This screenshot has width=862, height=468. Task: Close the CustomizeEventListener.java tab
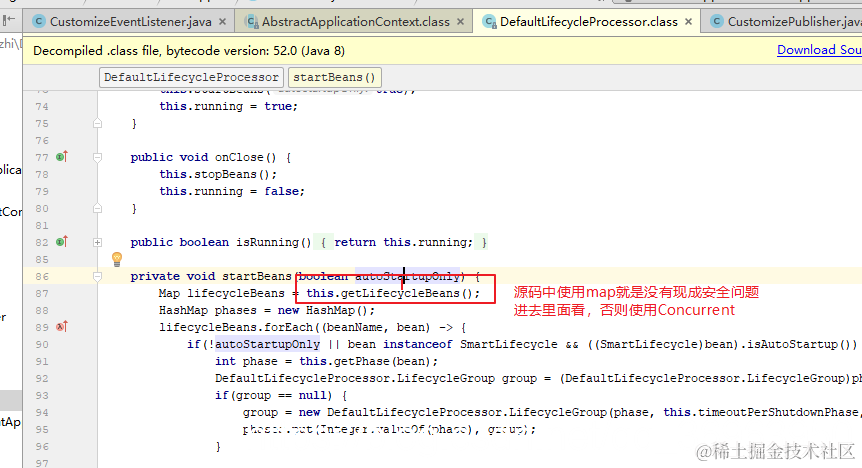pos(223,22)
